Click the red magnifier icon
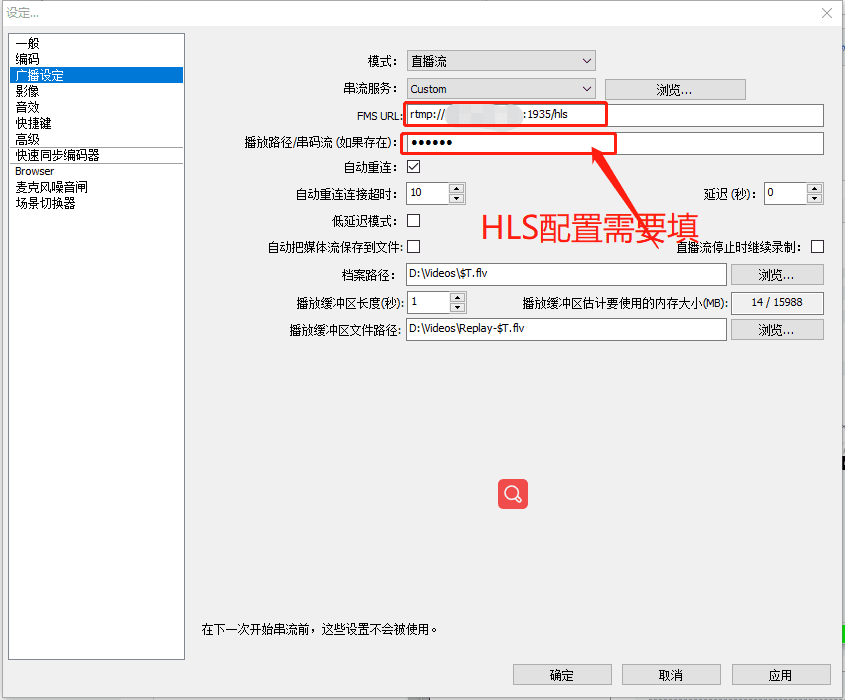Image resolution: width=845 pixels, height=700 pixels. pyautogui.click(x=512, y=493)
